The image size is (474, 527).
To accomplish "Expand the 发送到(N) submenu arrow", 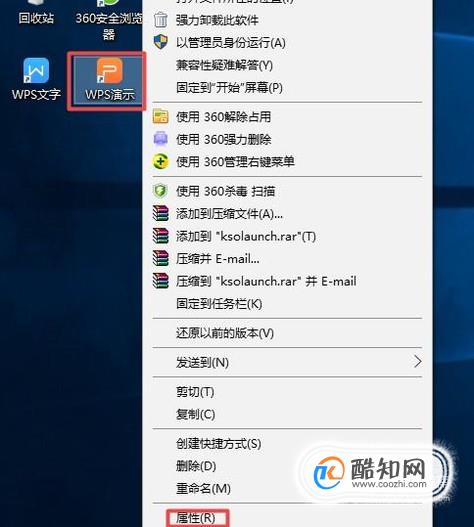I will (418, 362).
